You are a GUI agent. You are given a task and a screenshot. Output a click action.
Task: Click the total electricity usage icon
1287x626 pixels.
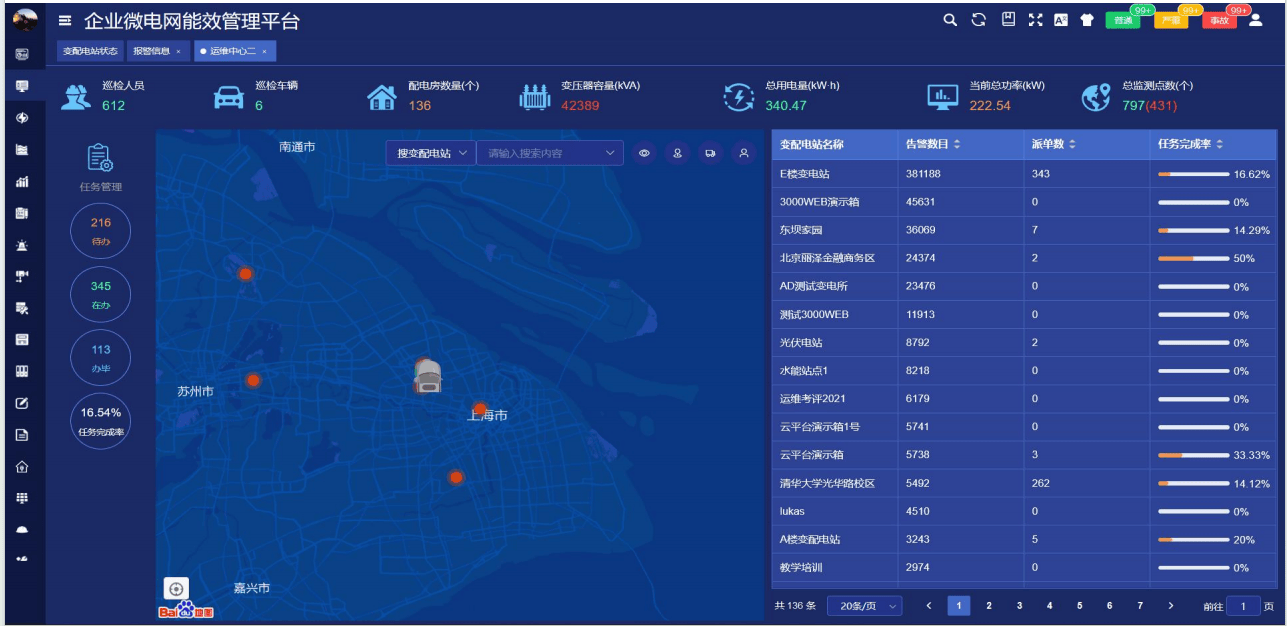(x=738, y=96)
